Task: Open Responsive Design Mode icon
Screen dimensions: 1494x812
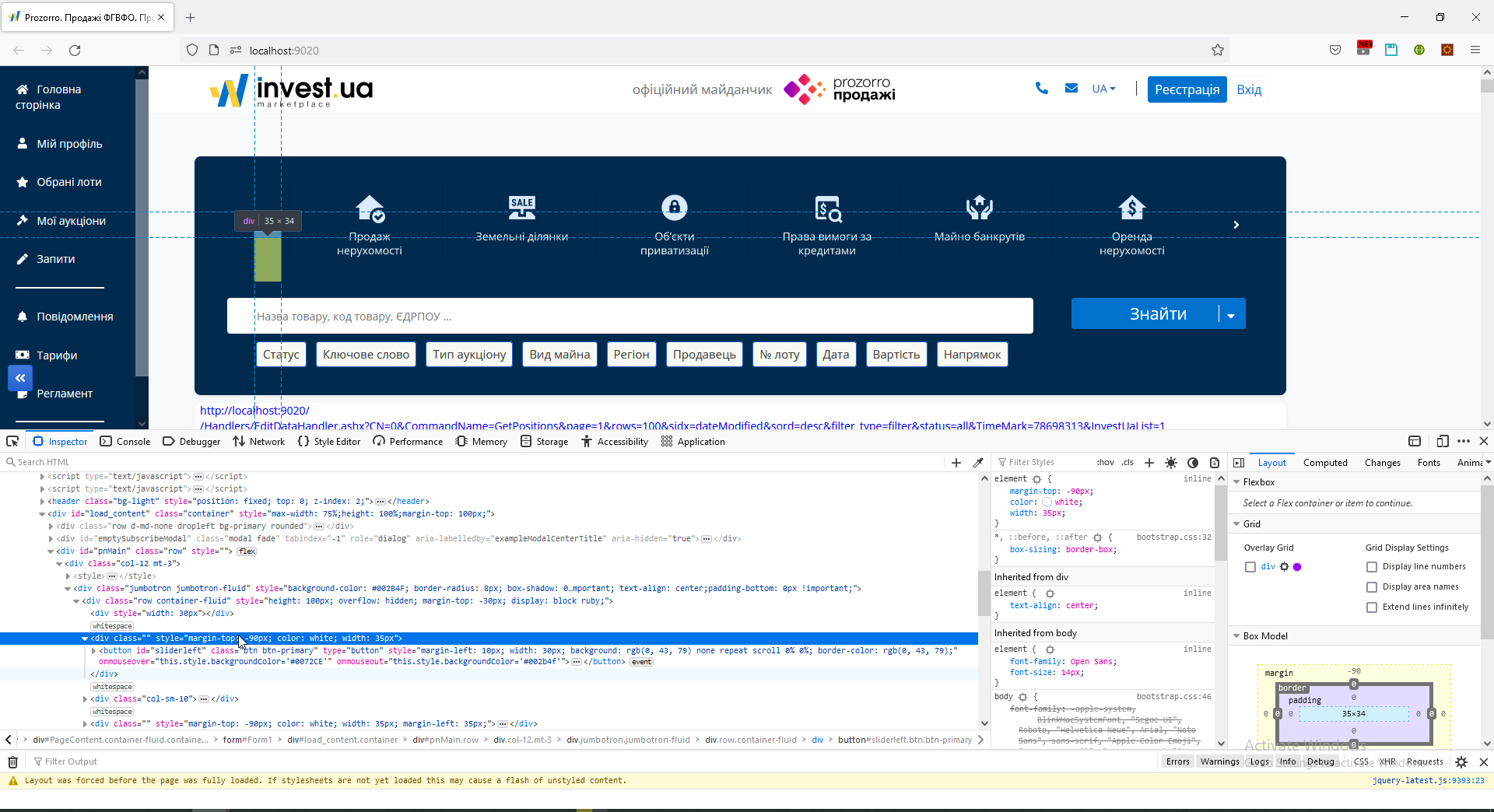Action: pyautogui.click(x=1443, y=441)
